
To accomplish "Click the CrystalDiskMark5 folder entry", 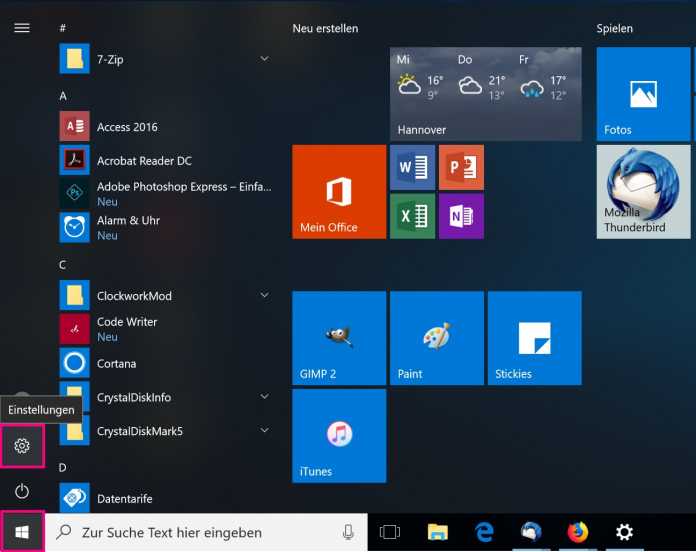I will pos(166,431).
